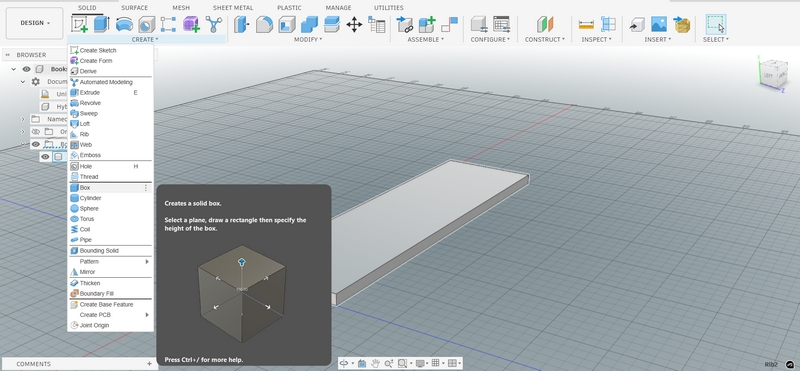Click the Offset Plane icon in Construct
This screenshot has width=800, height=371.
click(x=545, y=24)
